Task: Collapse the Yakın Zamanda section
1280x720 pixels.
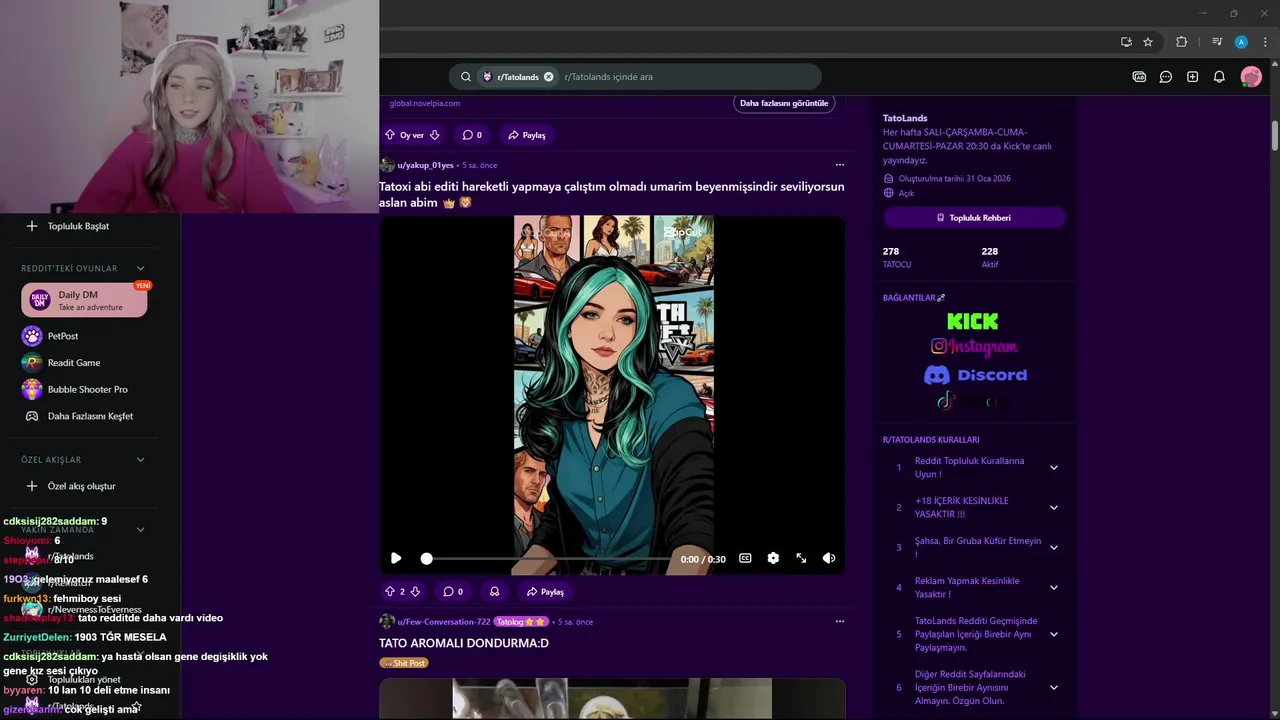Action: point(140,529)
